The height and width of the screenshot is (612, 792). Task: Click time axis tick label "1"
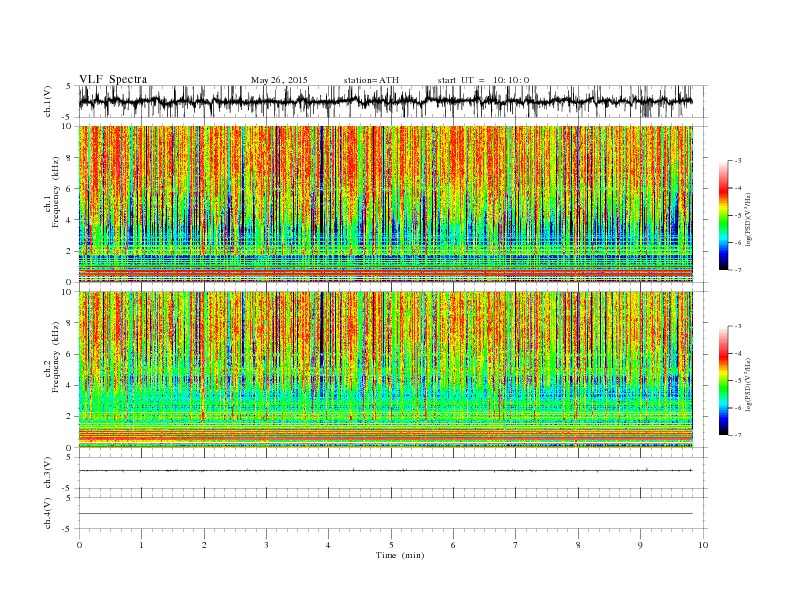[141, 545]
